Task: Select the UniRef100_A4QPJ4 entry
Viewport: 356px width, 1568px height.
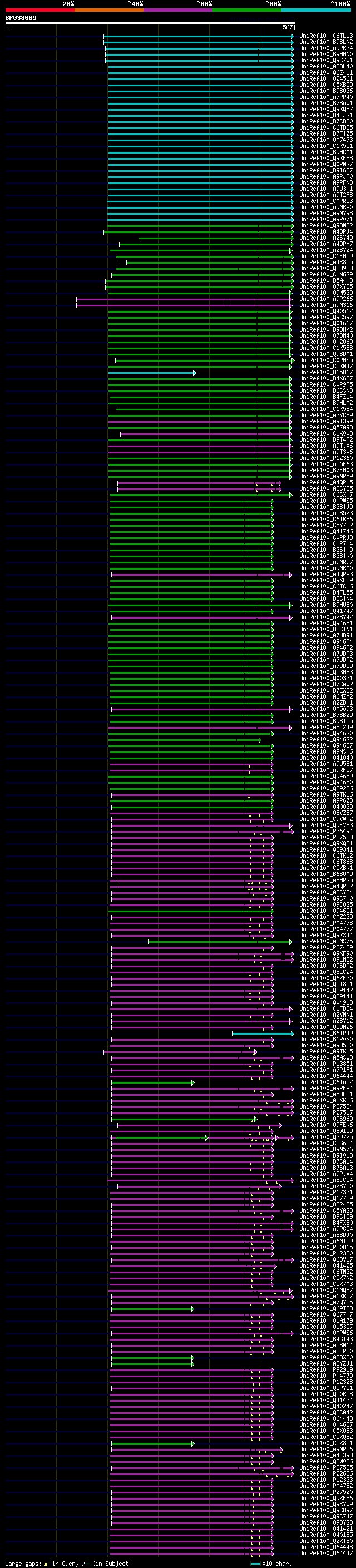Action: coord(325,231)
